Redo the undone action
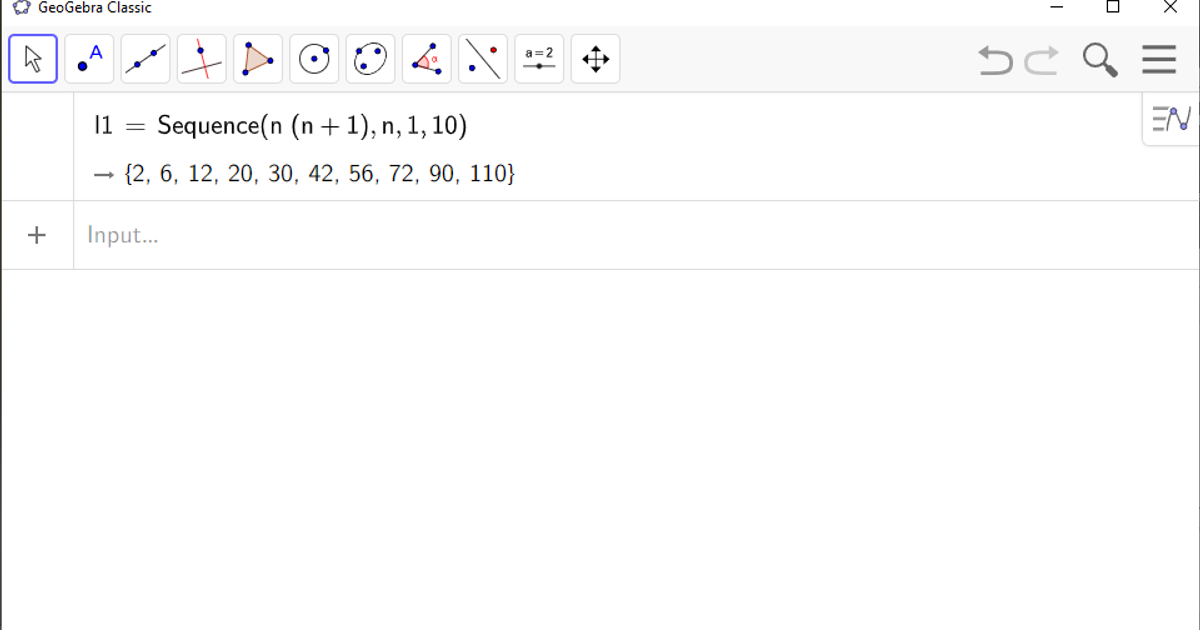This screenshot has height=630, width=1200. pos(1041,61)
